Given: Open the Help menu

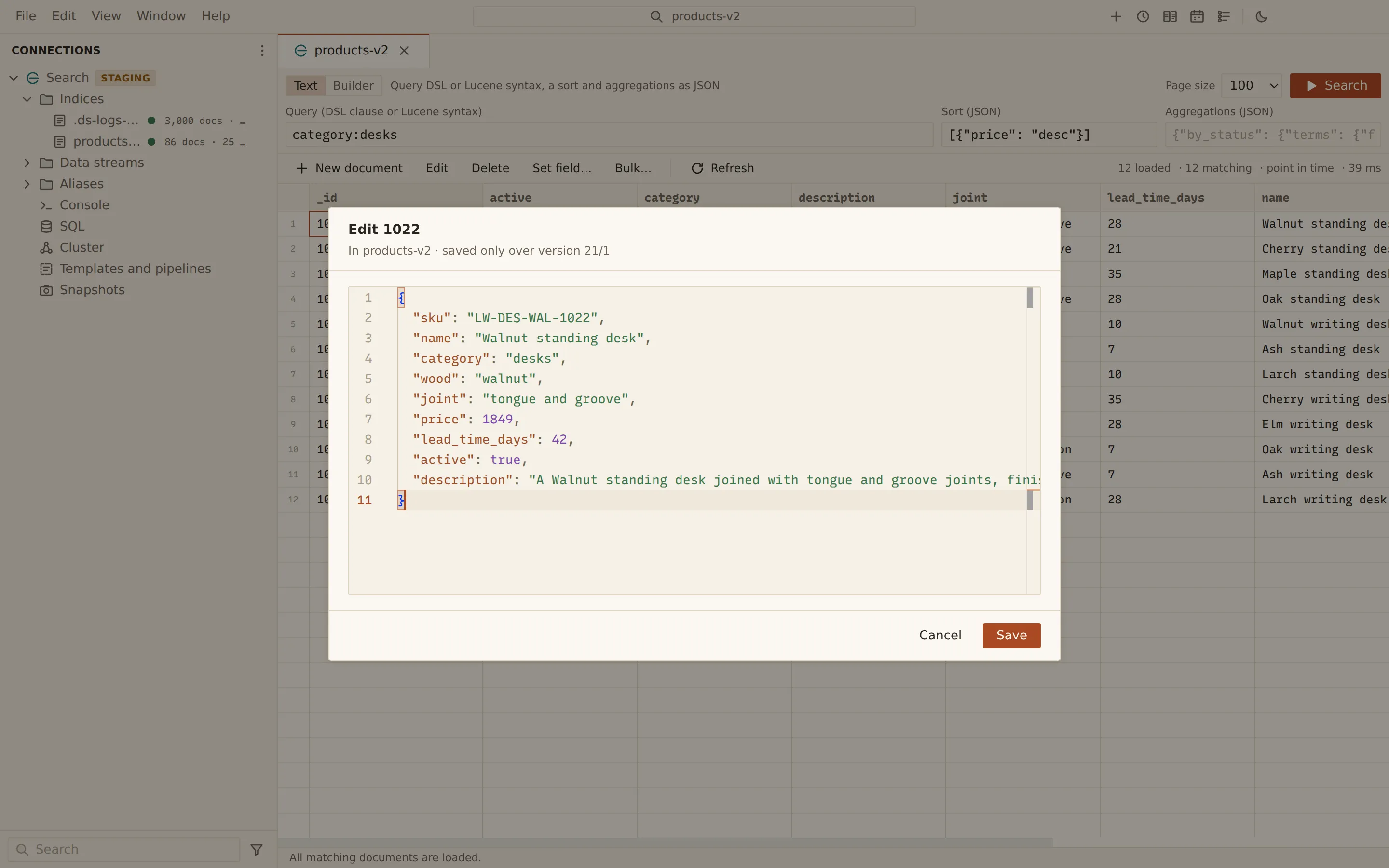Looking at the screenshot, I should click(x=215, y=16).
